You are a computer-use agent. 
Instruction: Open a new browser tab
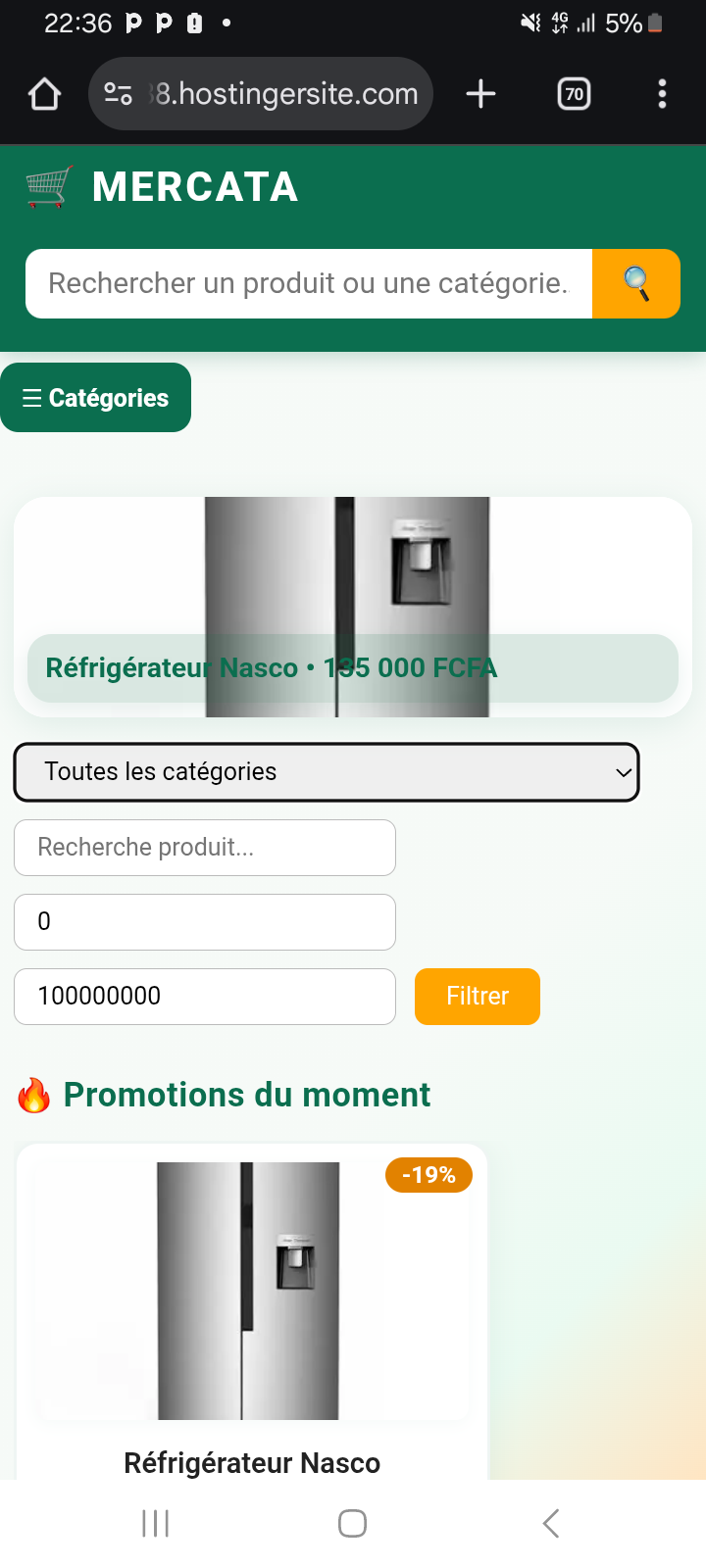coord(480,94)
